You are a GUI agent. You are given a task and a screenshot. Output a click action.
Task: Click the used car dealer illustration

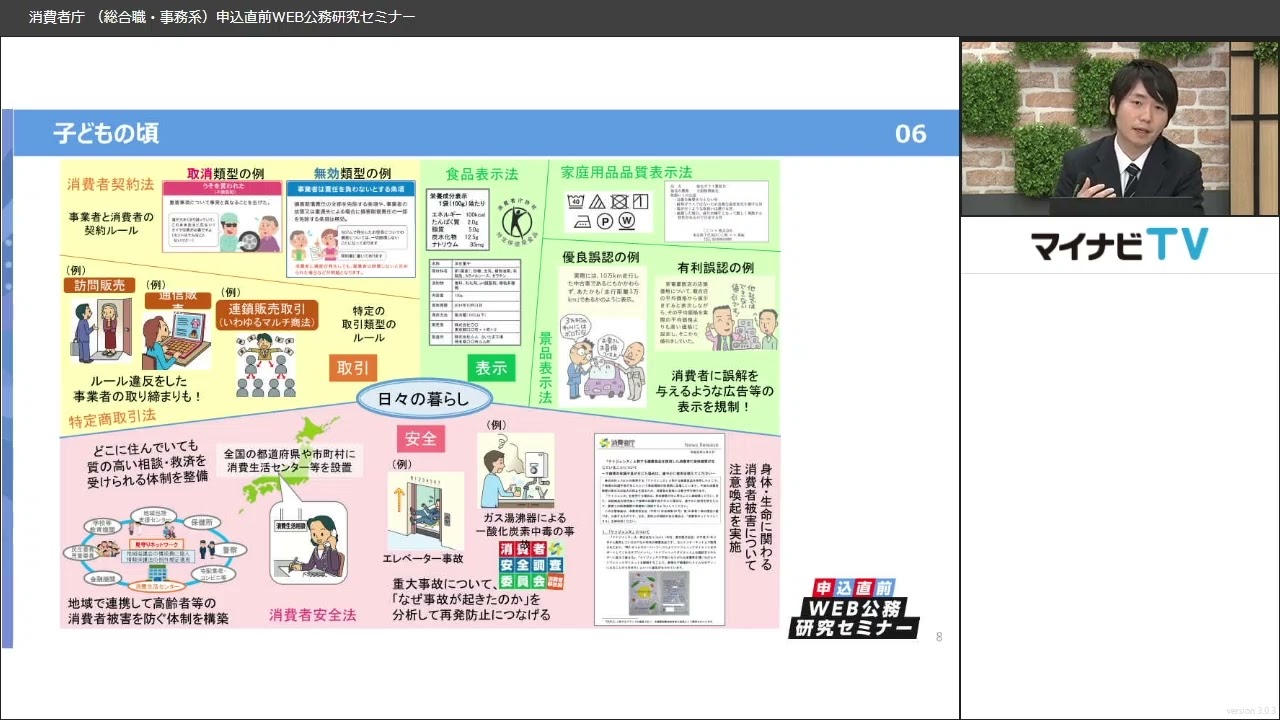[606, 359]
